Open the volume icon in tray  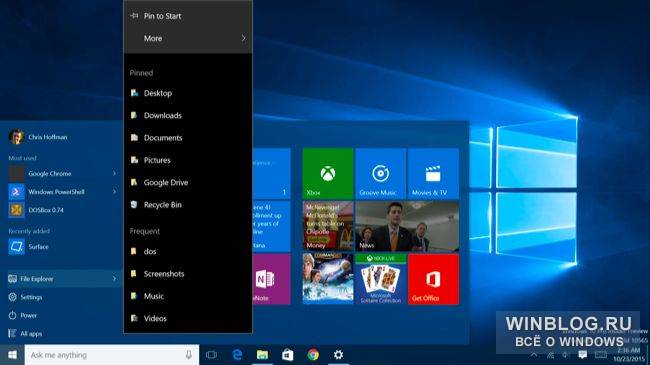point(566,355)
